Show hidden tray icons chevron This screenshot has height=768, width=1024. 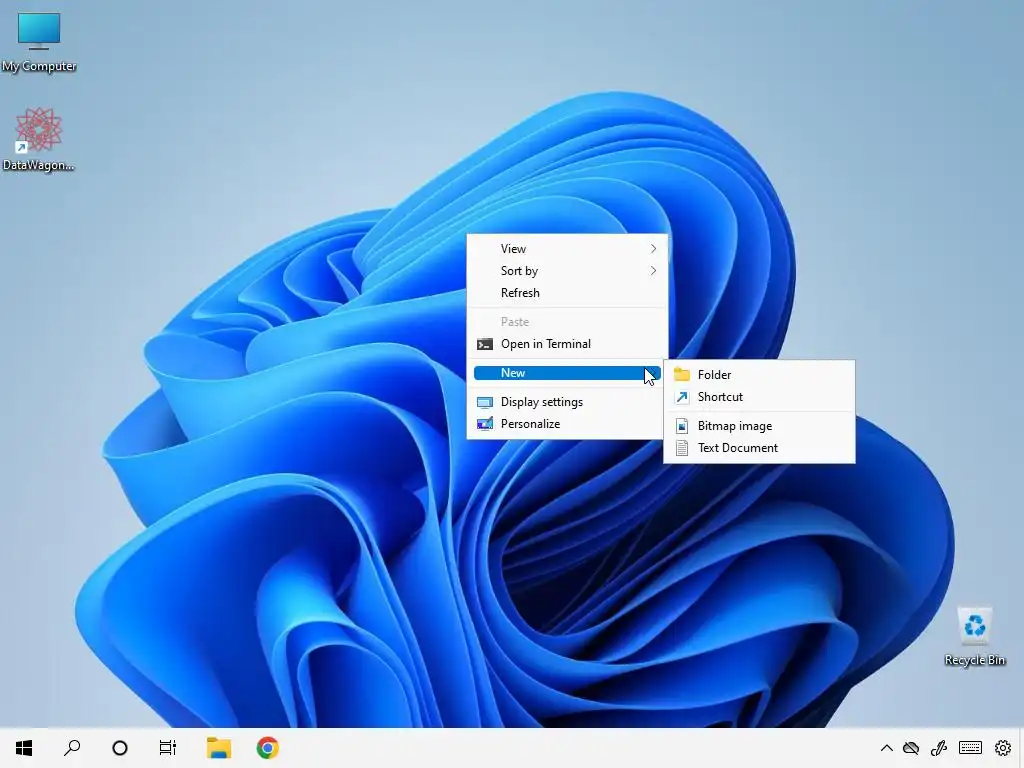click(x=886, y=748)
